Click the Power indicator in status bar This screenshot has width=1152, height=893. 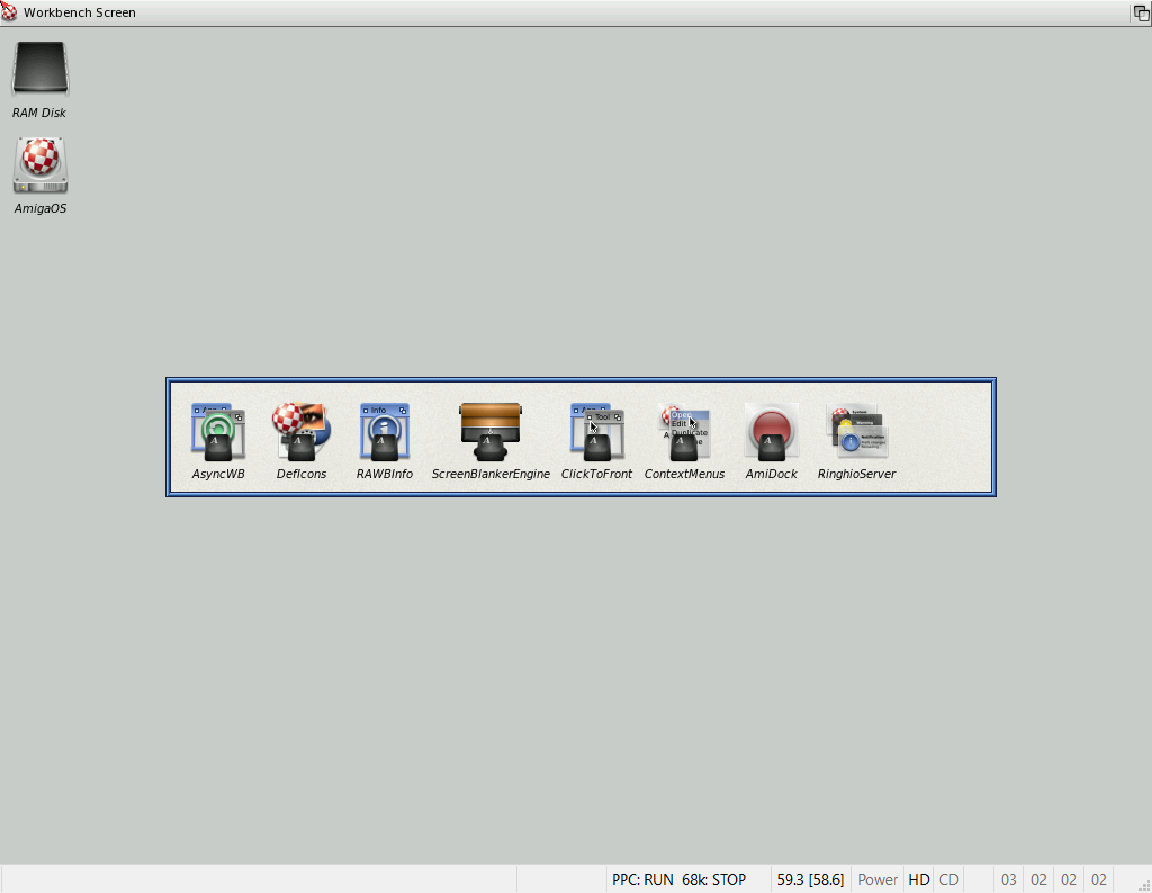[877, 880]
